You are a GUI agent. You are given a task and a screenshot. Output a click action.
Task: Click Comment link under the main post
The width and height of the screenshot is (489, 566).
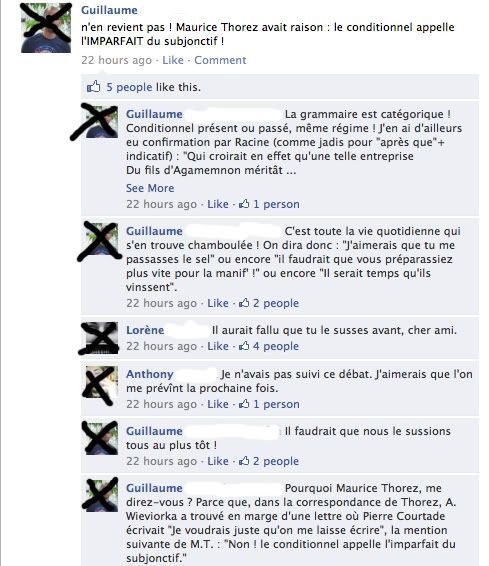220,60
